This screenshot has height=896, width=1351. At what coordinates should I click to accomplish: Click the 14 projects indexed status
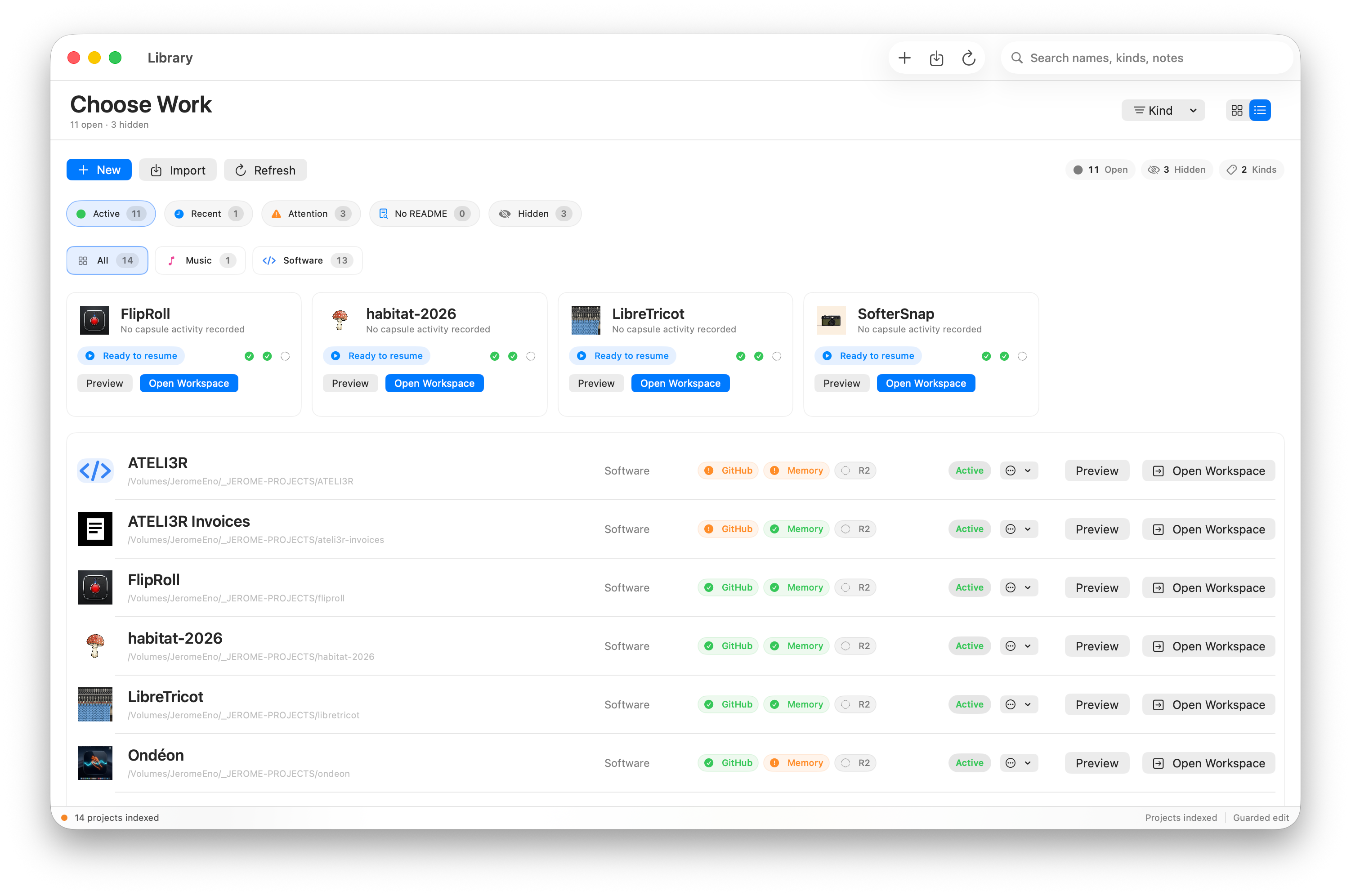pyautogui.click(x=116, y=818)
